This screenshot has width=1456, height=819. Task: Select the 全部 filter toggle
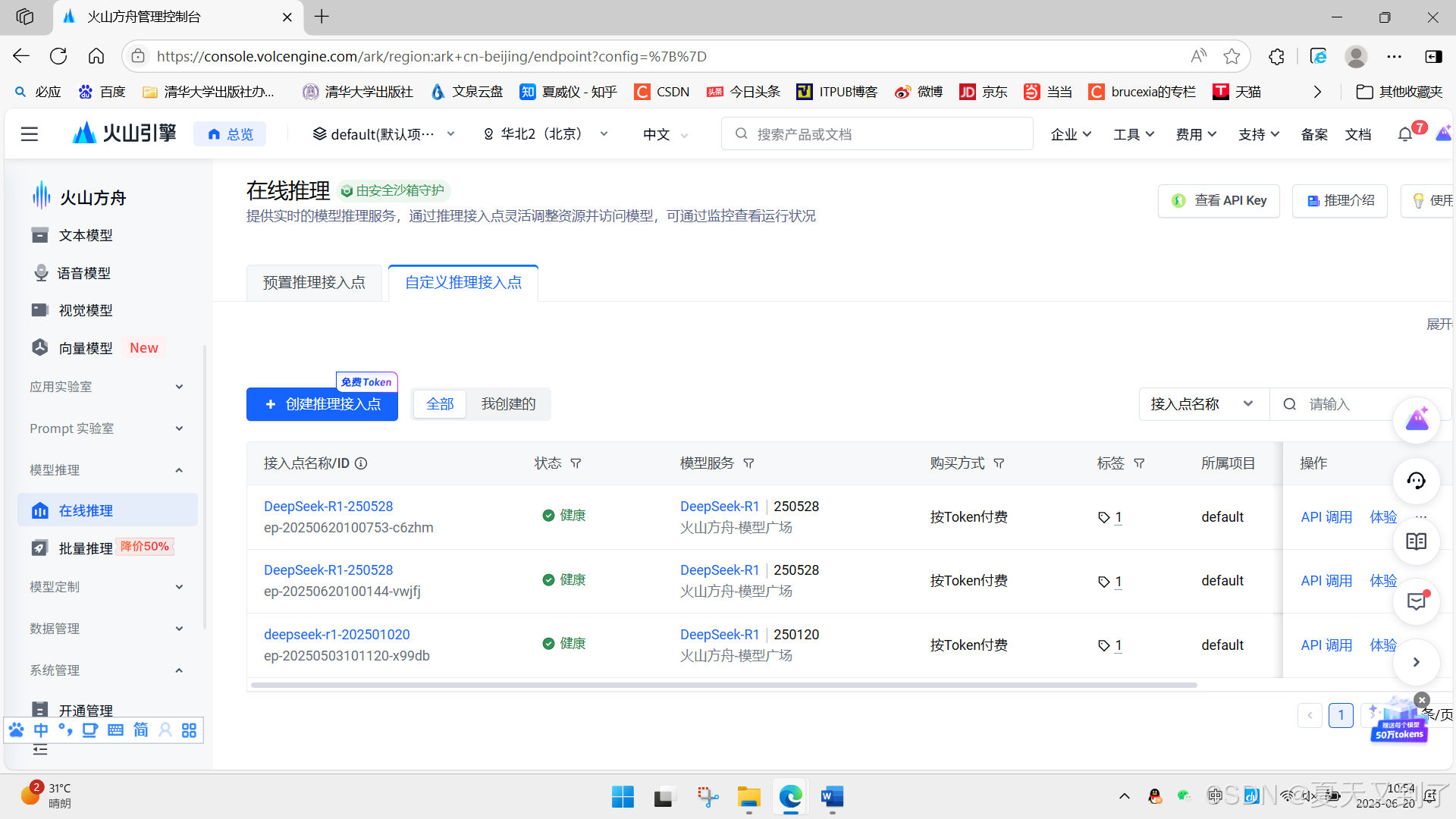pos(440,404)
